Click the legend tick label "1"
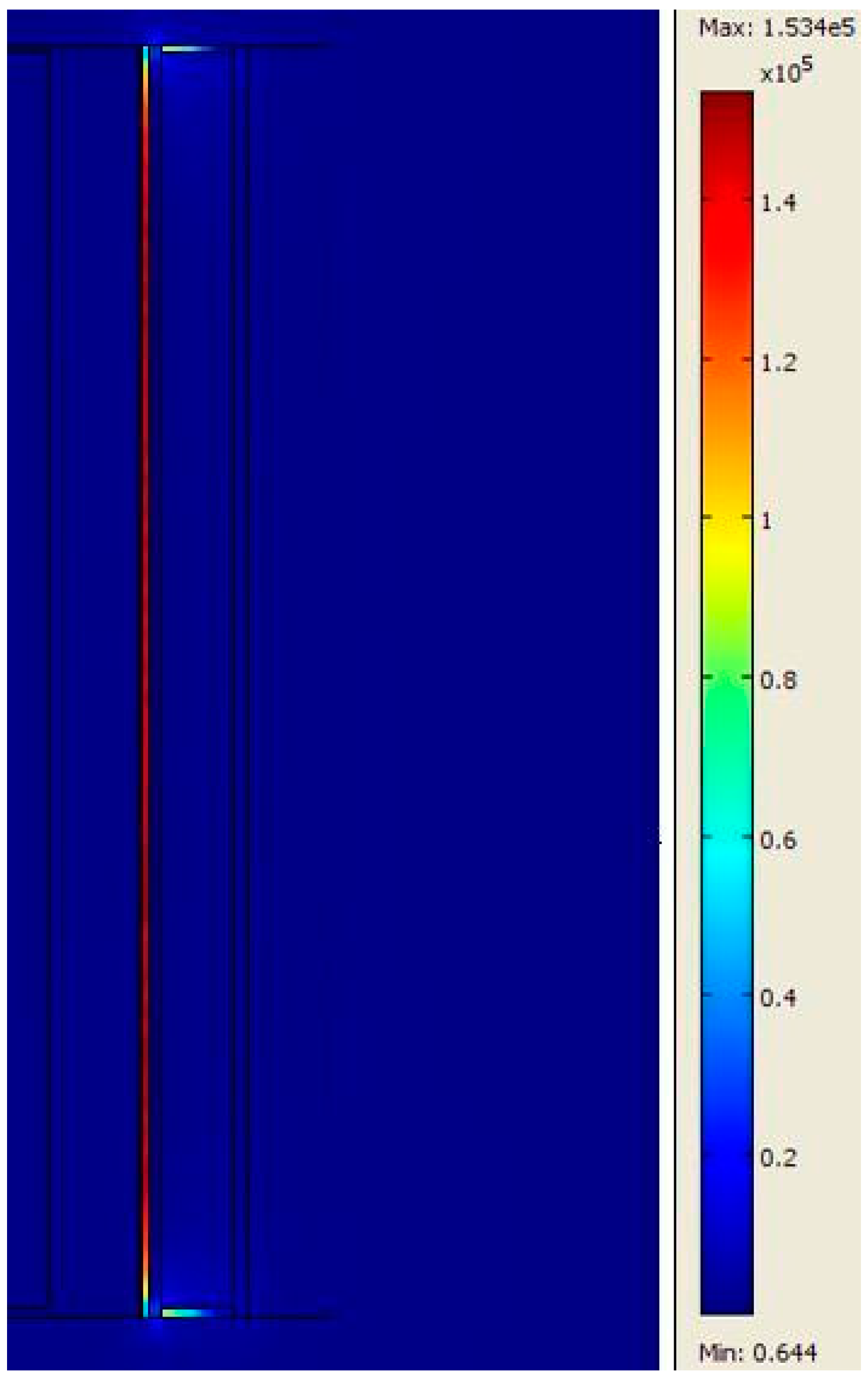Image resolution: width=868 pixels, height=1382 pixels. click(766, 521)
